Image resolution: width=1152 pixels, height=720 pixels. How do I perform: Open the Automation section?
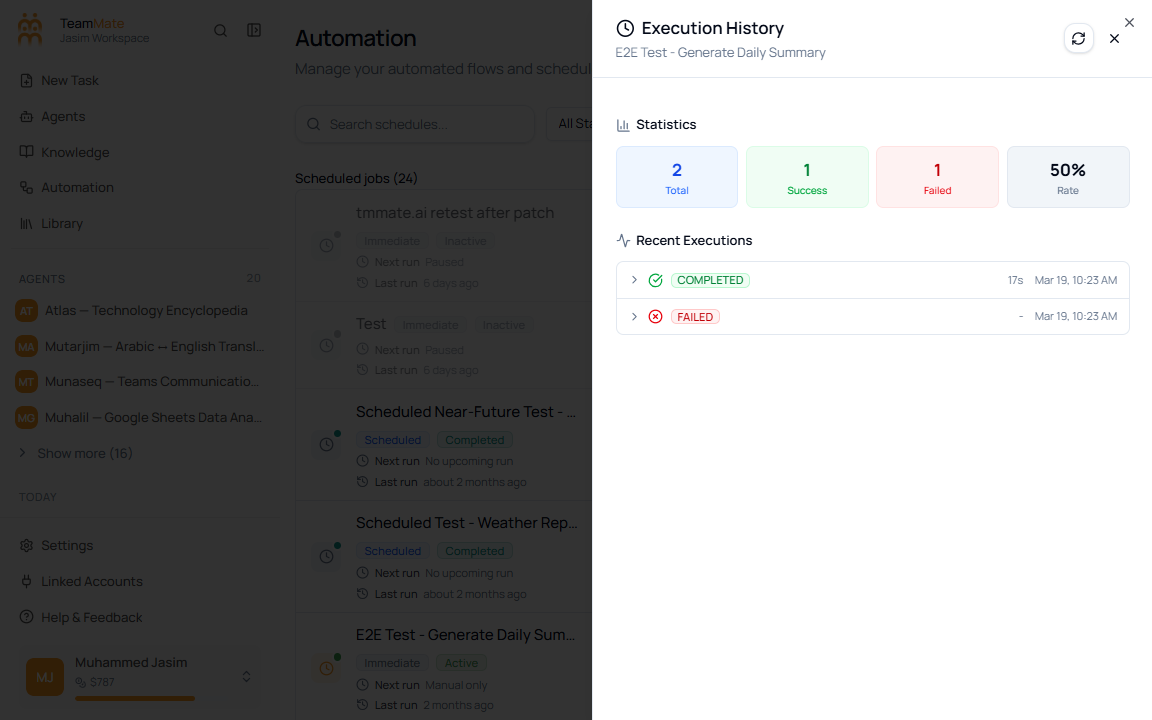click(140, 187)
